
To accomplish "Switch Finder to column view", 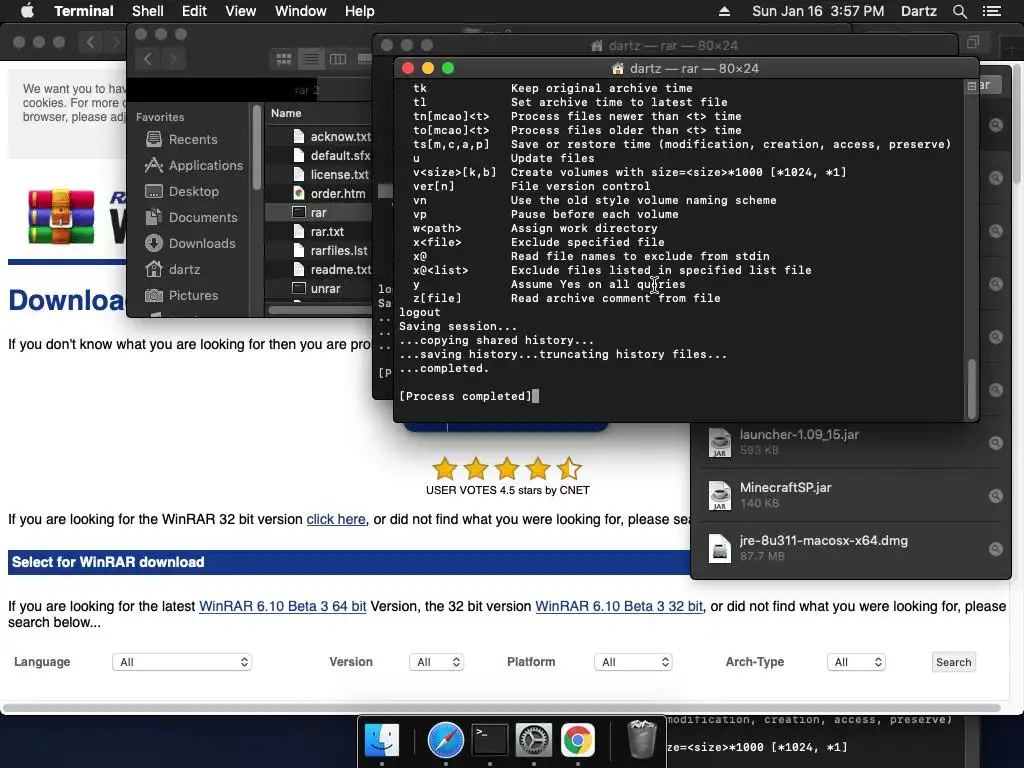I will 338,59.
